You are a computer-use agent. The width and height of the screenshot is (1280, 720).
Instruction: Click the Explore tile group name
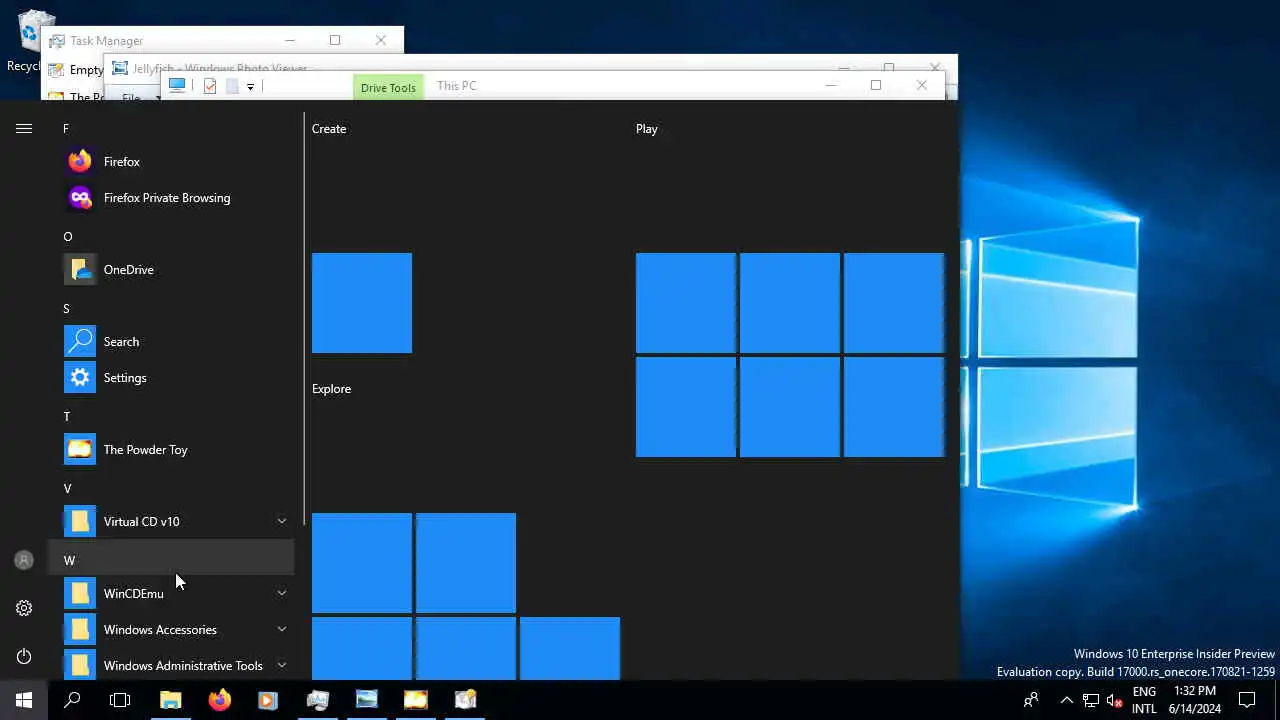click(331, 388)
